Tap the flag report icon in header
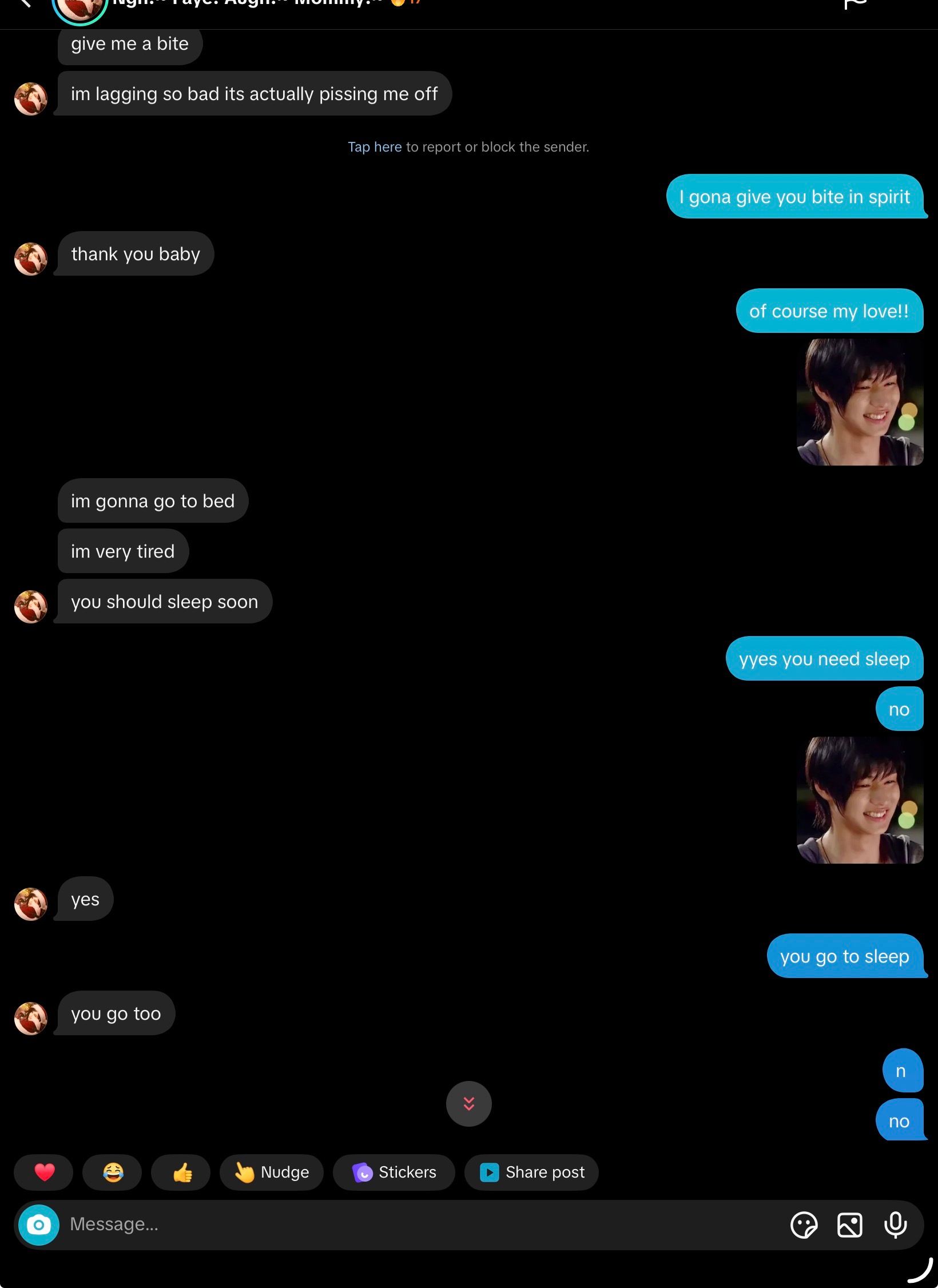The width and height of the screenshot is (938, 1288). pyautogui.click(x=856, y=3)
